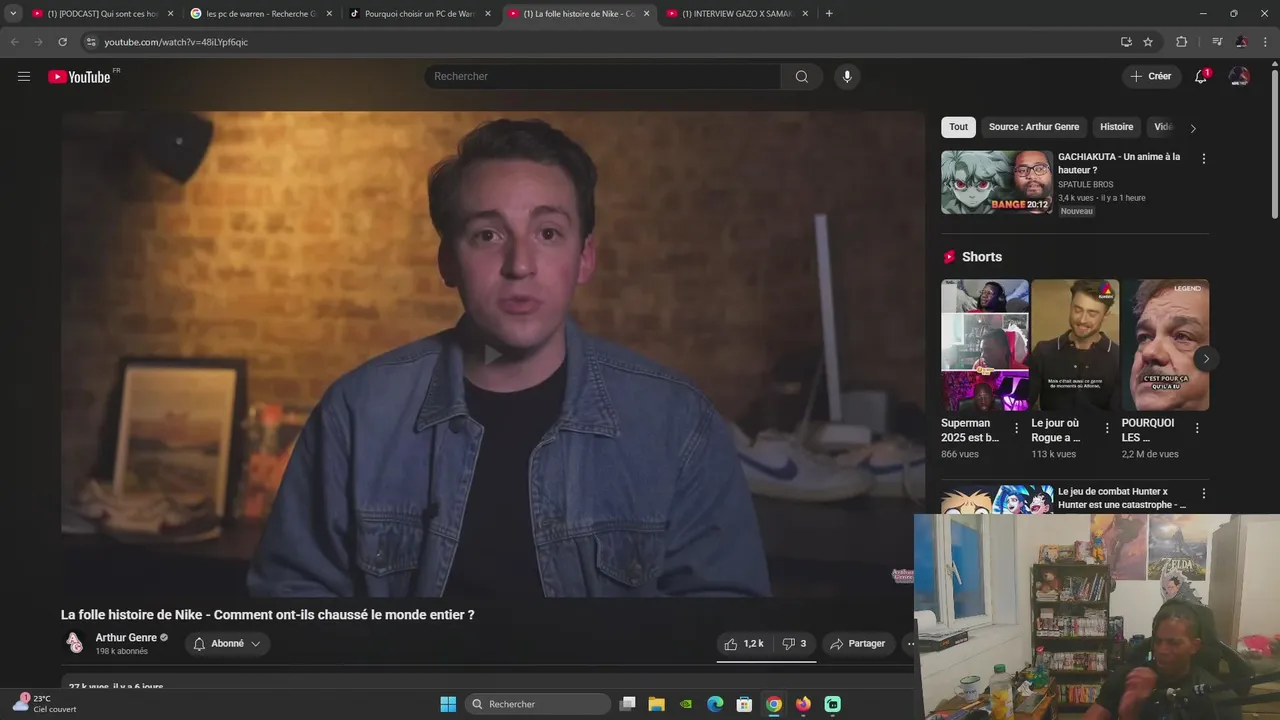Viewport: 1280px width, 720px height.
Task: Open Le jeu de combat Hunter video
Action: pos(1122,498)
